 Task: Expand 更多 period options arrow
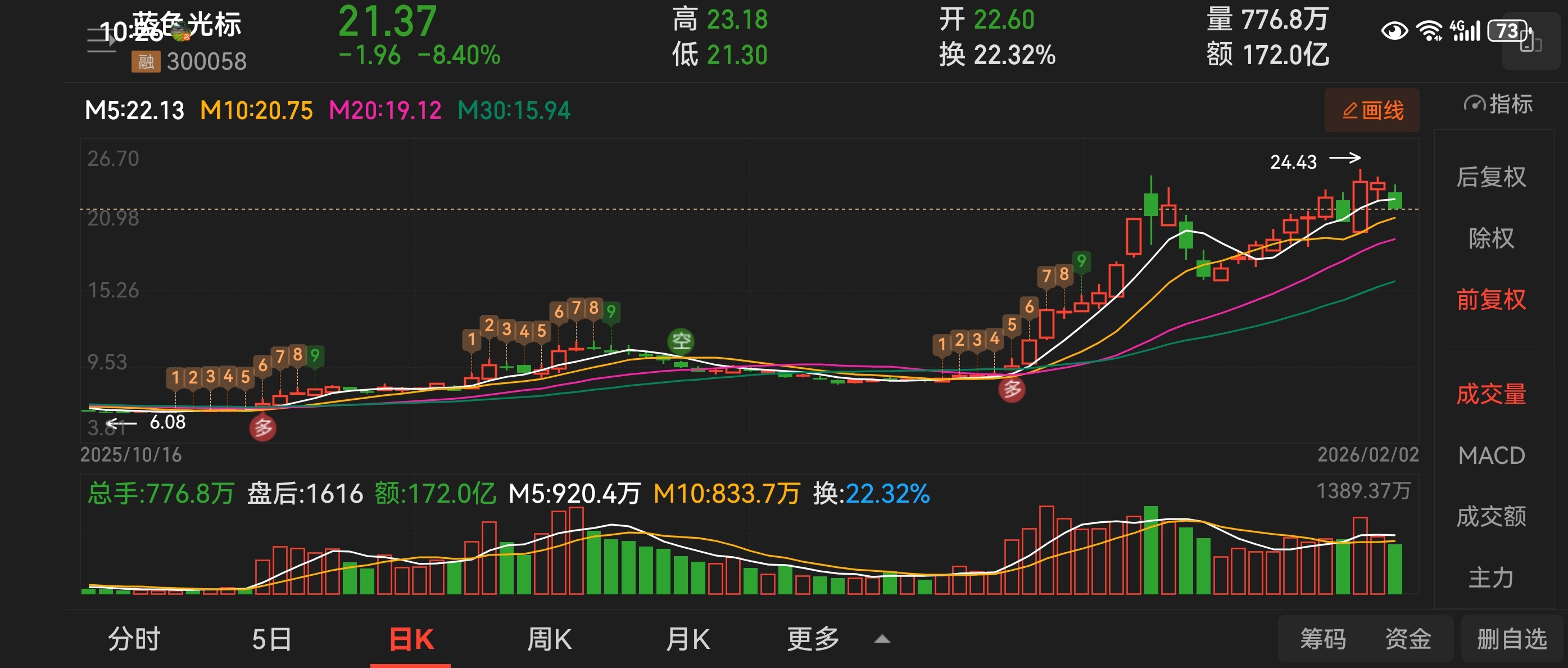[881, 639]
